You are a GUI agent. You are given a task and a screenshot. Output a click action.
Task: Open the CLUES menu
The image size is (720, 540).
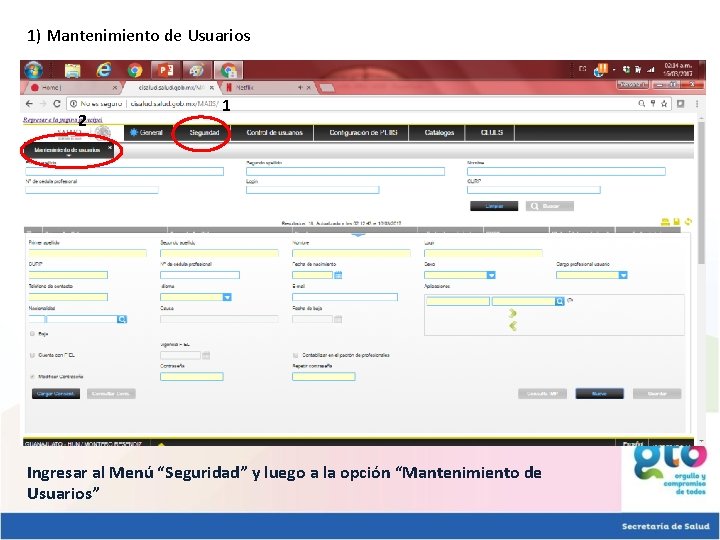tap(491, 132)
